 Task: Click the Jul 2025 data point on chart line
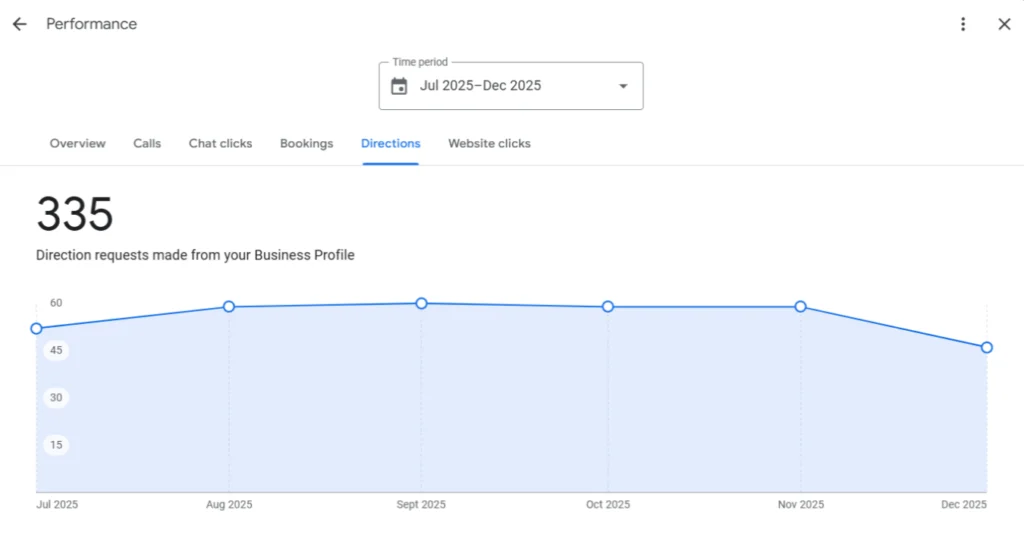(37, 328)
